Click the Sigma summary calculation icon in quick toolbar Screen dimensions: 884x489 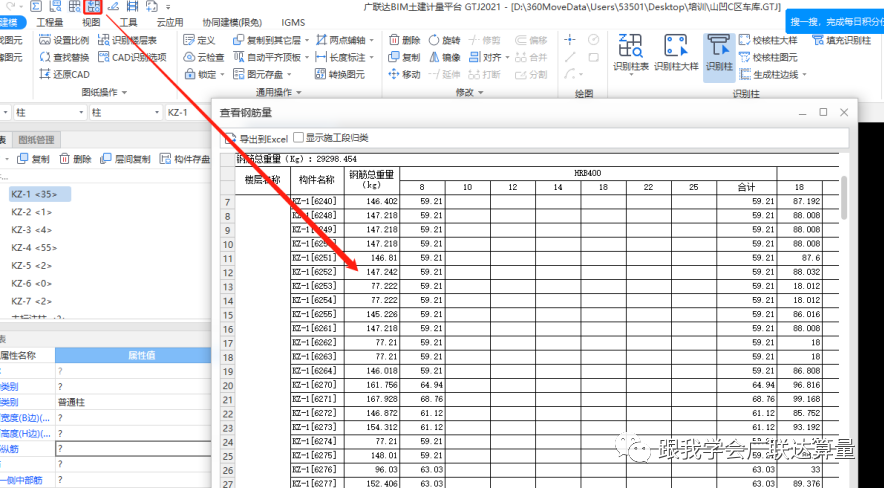click(x=35, y=7)
